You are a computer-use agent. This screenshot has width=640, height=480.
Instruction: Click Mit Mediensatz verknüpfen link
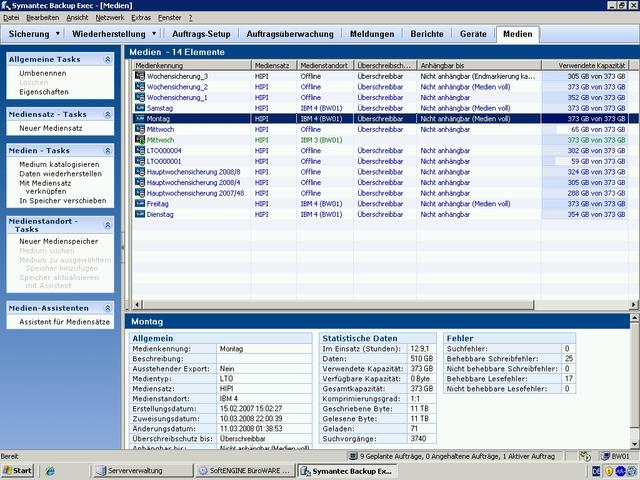pos(45,187)
